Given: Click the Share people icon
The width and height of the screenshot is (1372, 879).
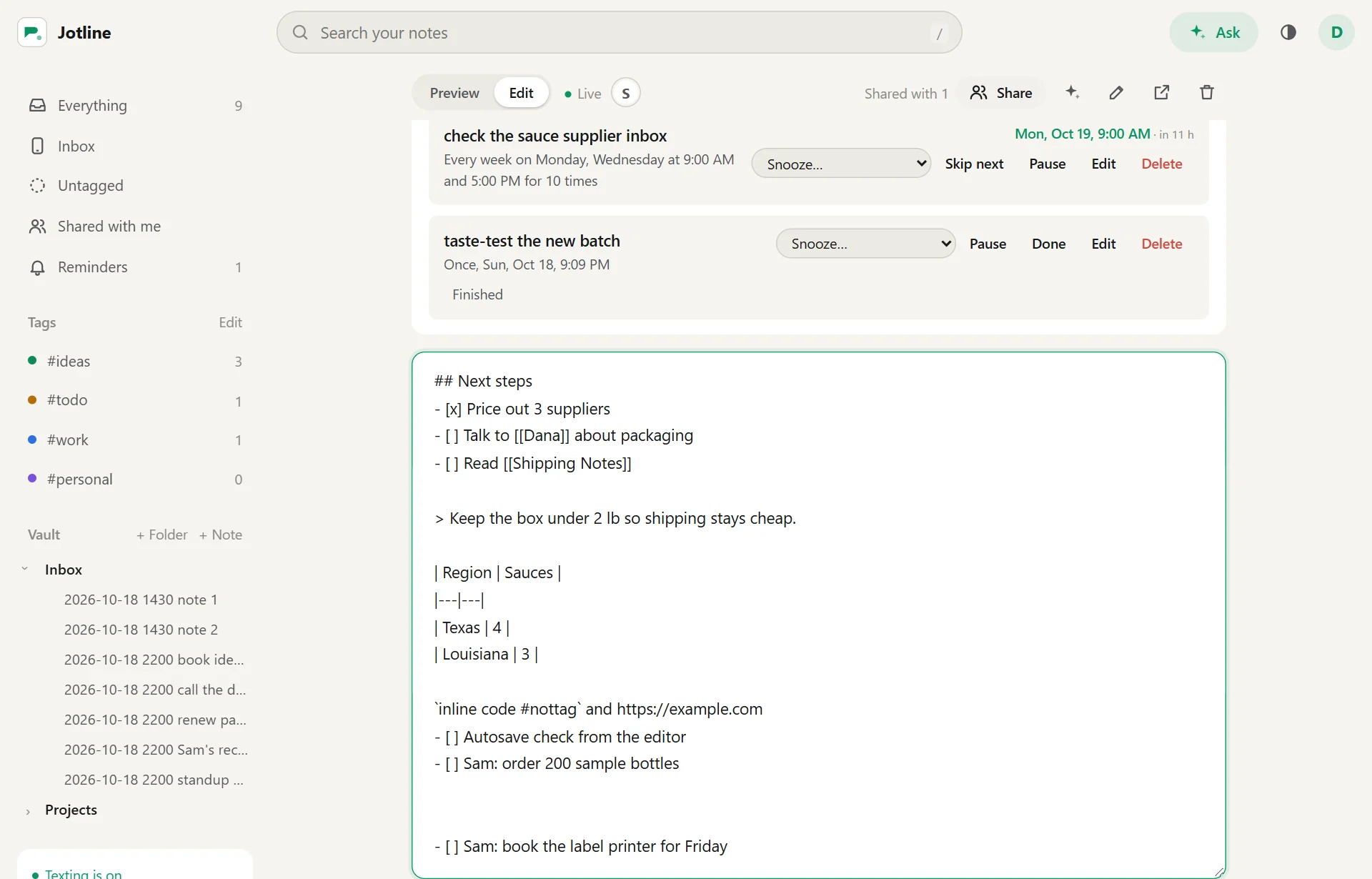Looking at the screenshot, I should [x=979, y=93].
